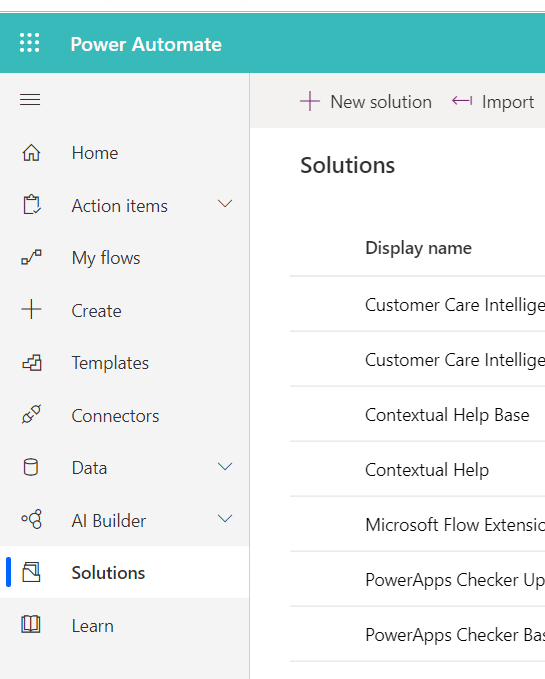Open Data menu label
The width and height of the screenshot is (545, 679).
[89, 468]
